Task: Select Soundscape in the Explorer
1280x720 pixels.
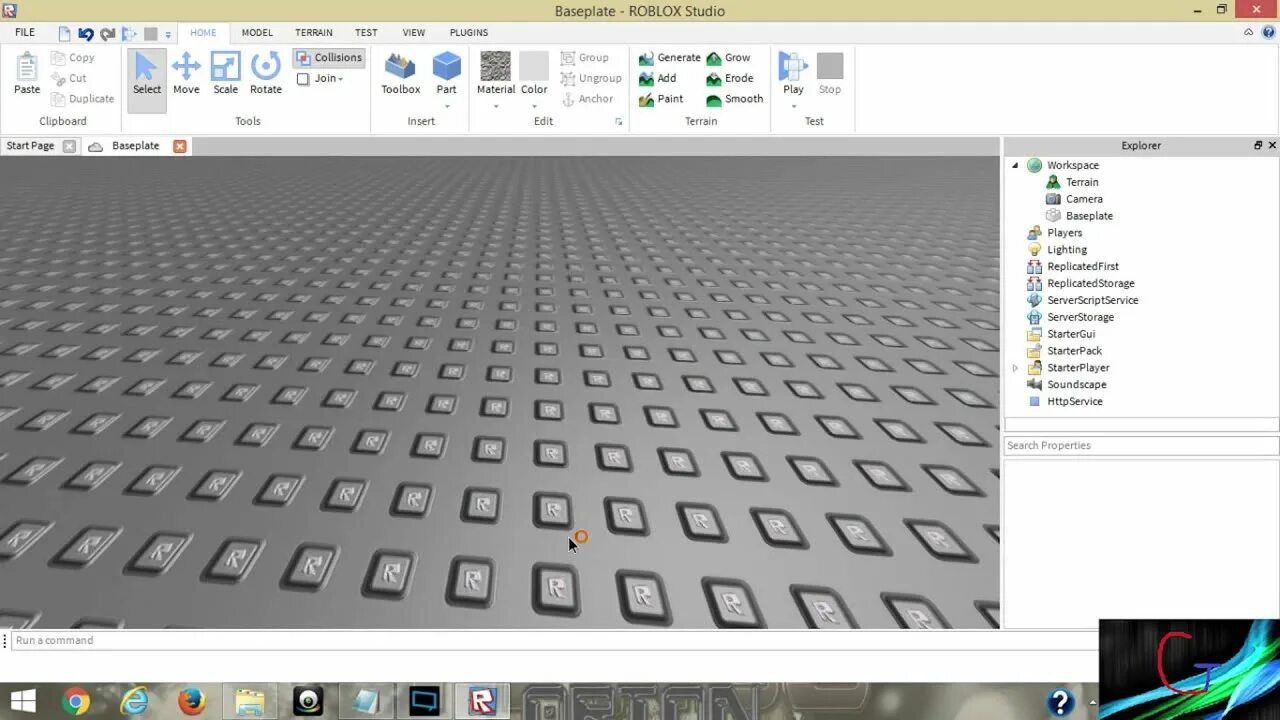Action: pos(1076,385)
